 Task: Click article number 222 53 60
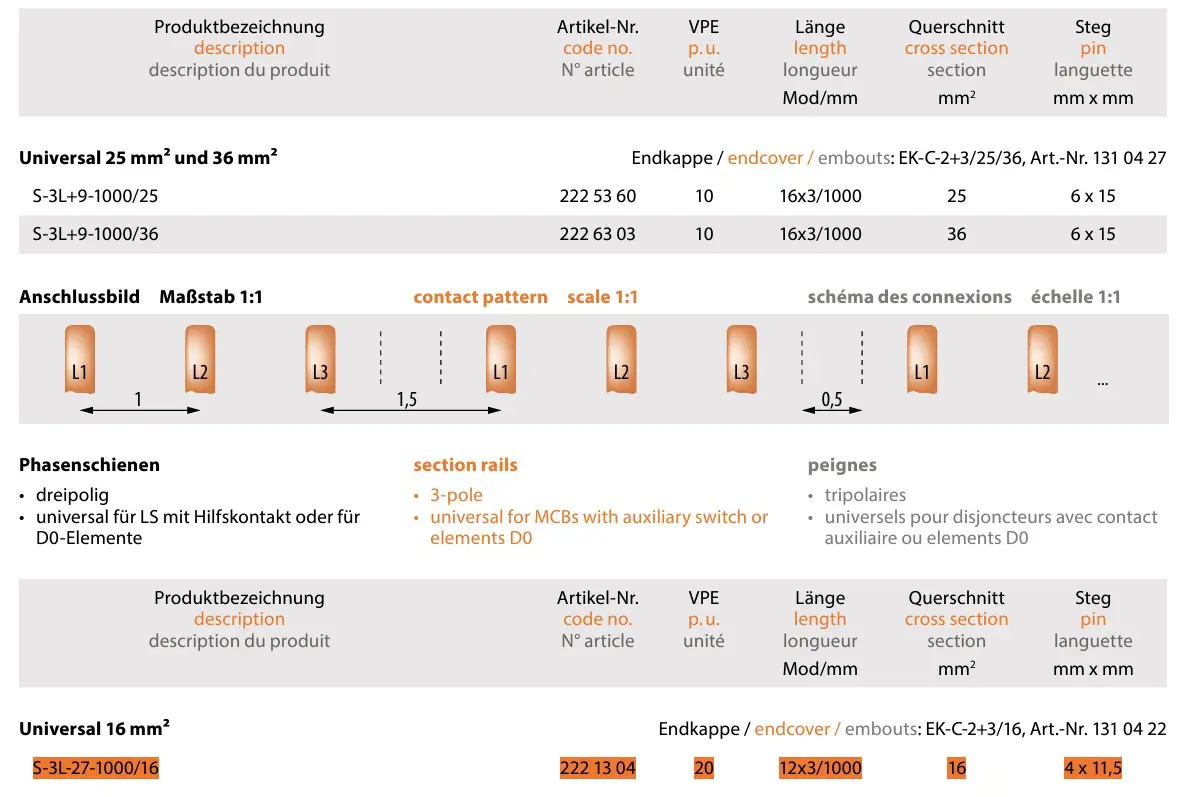coord(597,196)
